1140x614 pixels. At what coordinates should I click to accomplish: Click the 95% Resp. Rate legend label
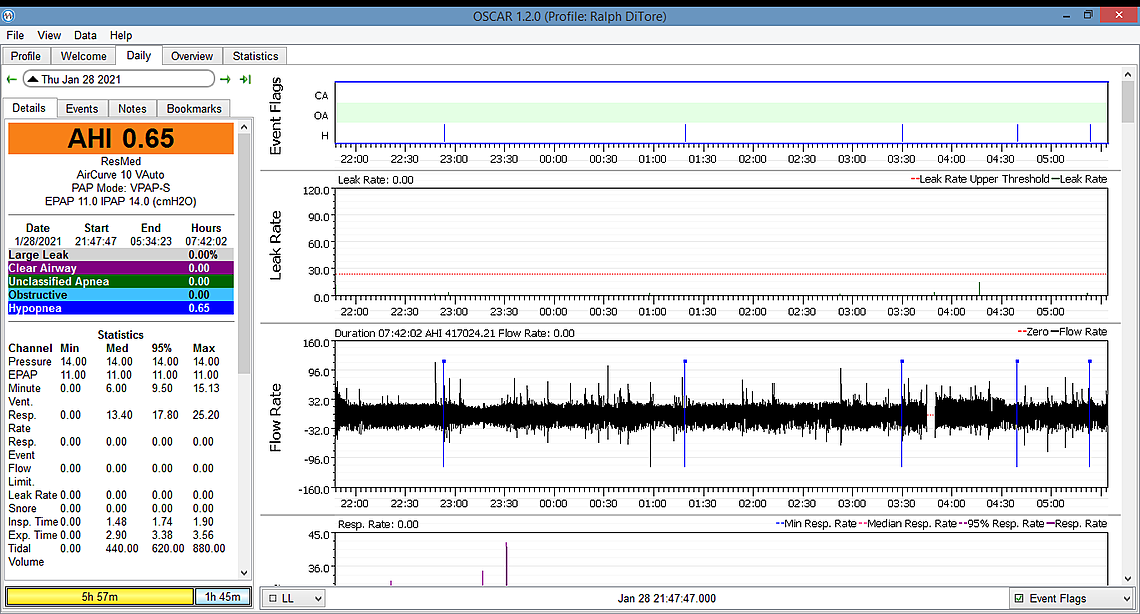(x=1001, y=523)
